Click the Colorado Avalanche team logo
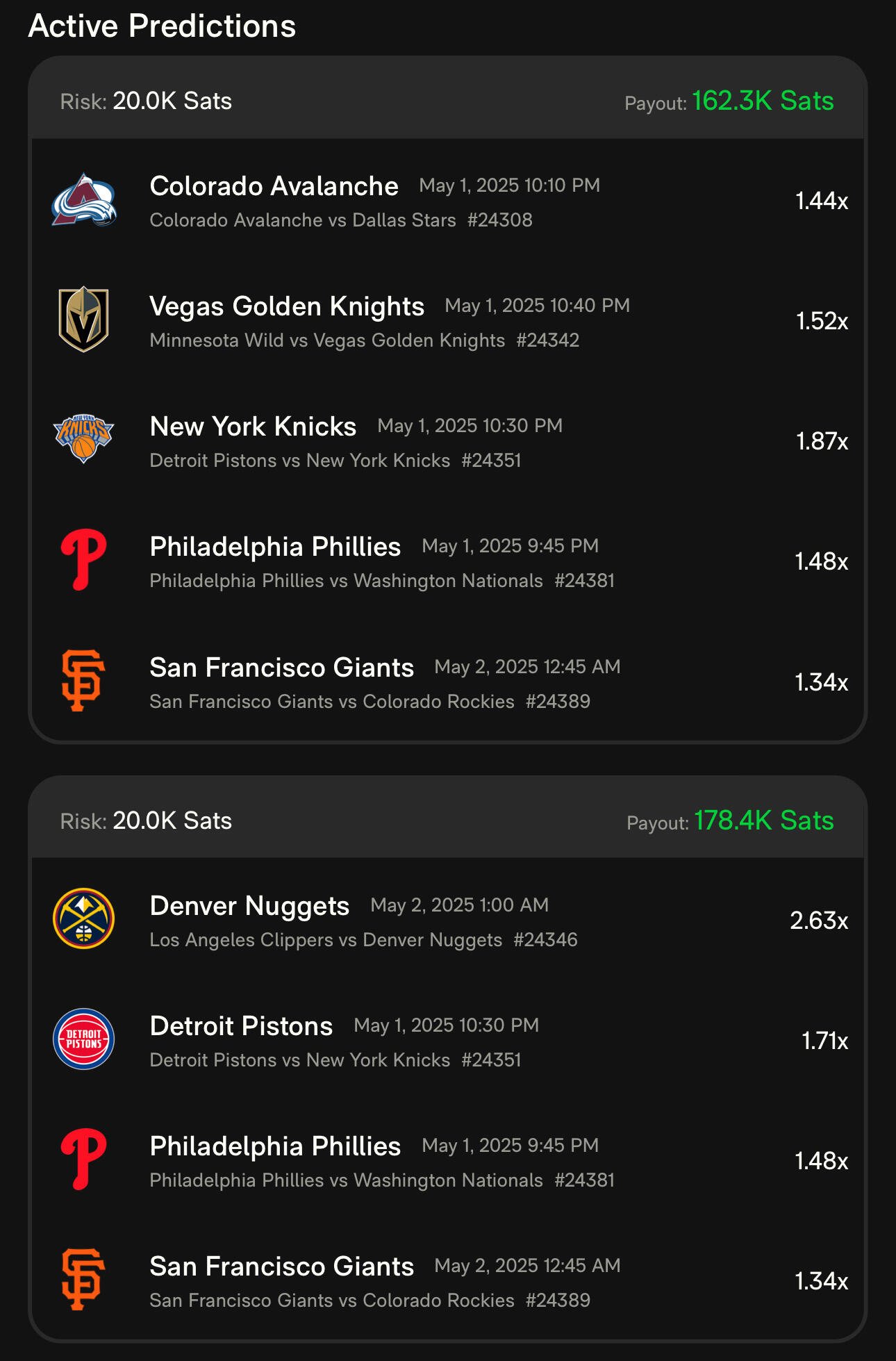Viewport: 896px width, 1361px height. pos(84,200)
